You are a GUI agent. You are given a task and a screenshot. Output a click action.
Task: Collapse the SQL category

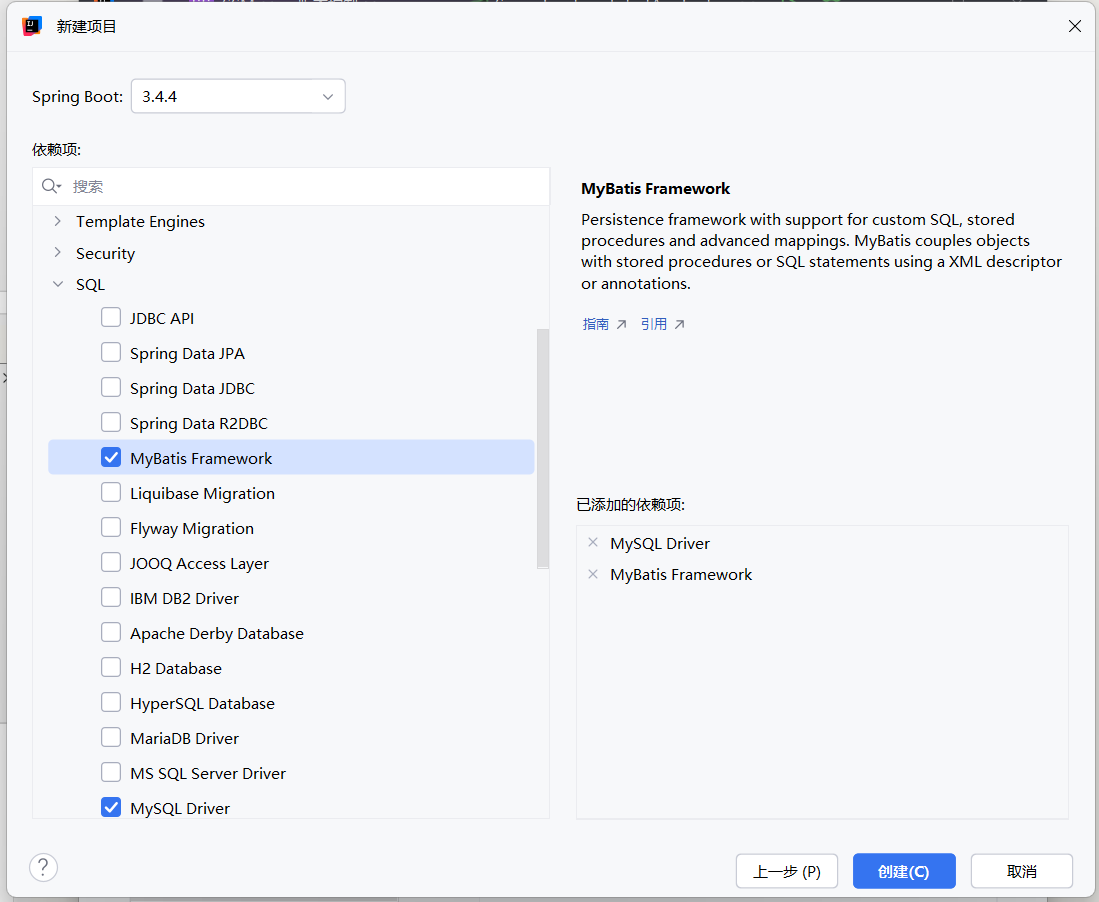click(57, 285)
